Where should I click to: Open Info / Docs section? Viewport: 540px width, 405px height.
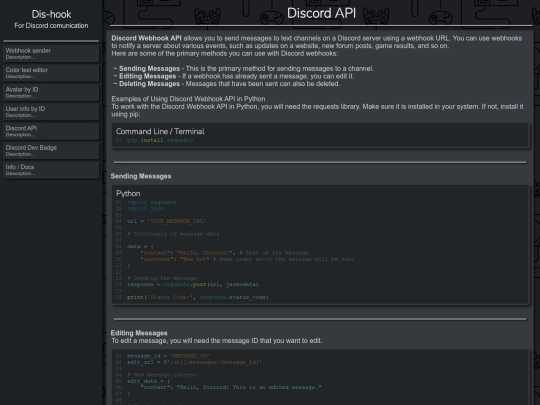[x=51, y=170]
